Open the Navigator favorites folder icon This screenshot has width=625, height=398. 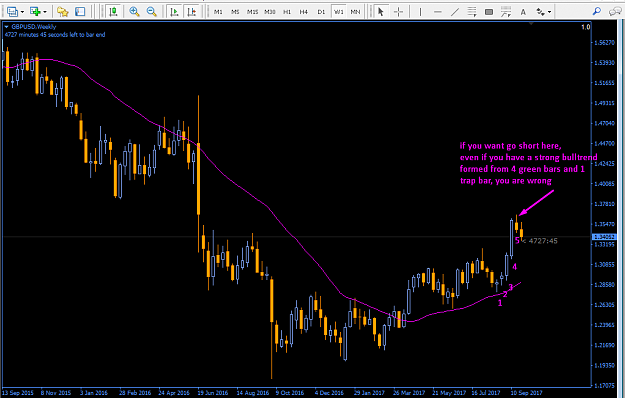coord(63,12)
